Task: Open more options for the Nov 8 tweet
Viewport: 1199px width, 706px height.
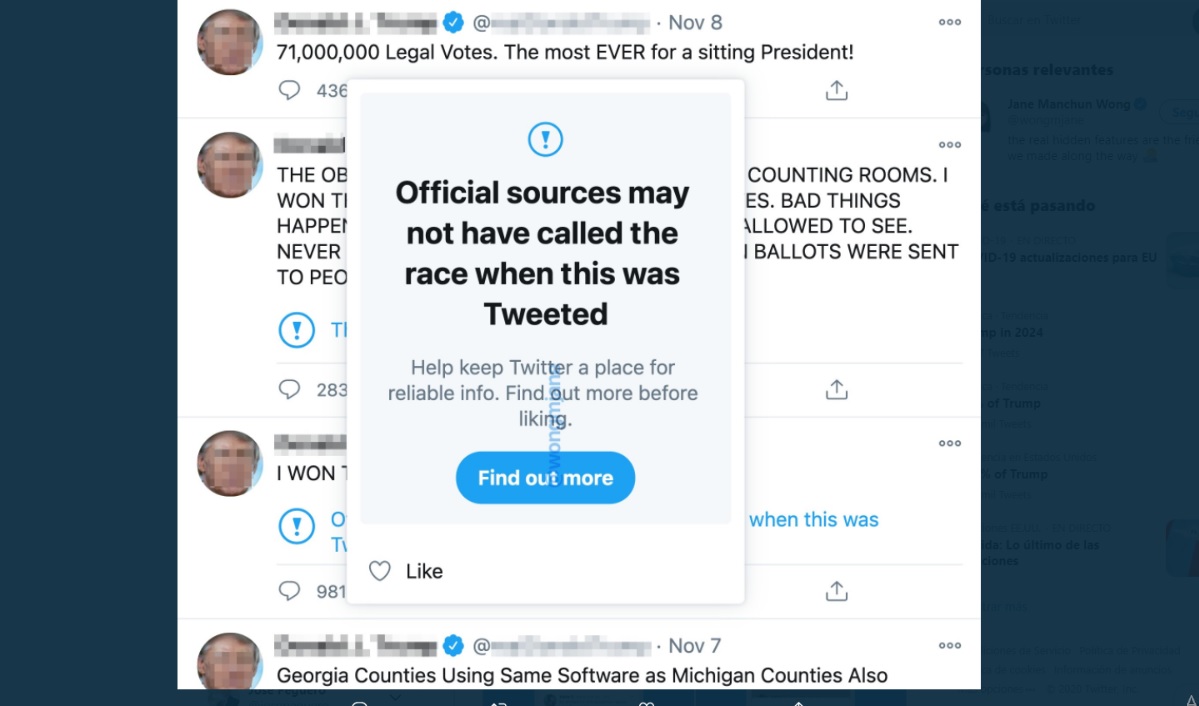Action: pyautogui.click(x=949, y=22)
